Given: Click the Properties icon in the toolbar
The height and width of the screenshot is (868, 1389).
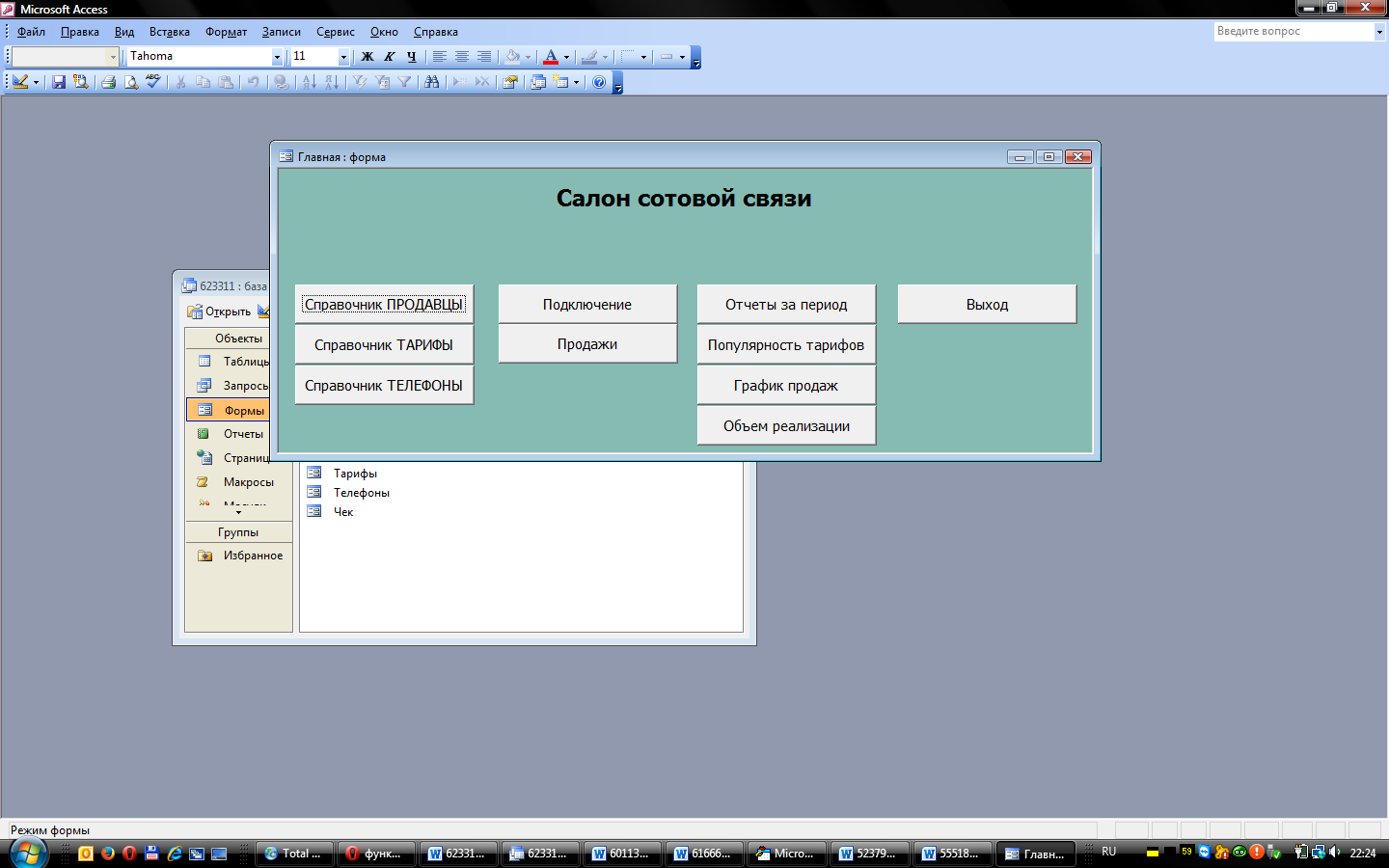Looking at the screenshot, I should tap(510, 82).
